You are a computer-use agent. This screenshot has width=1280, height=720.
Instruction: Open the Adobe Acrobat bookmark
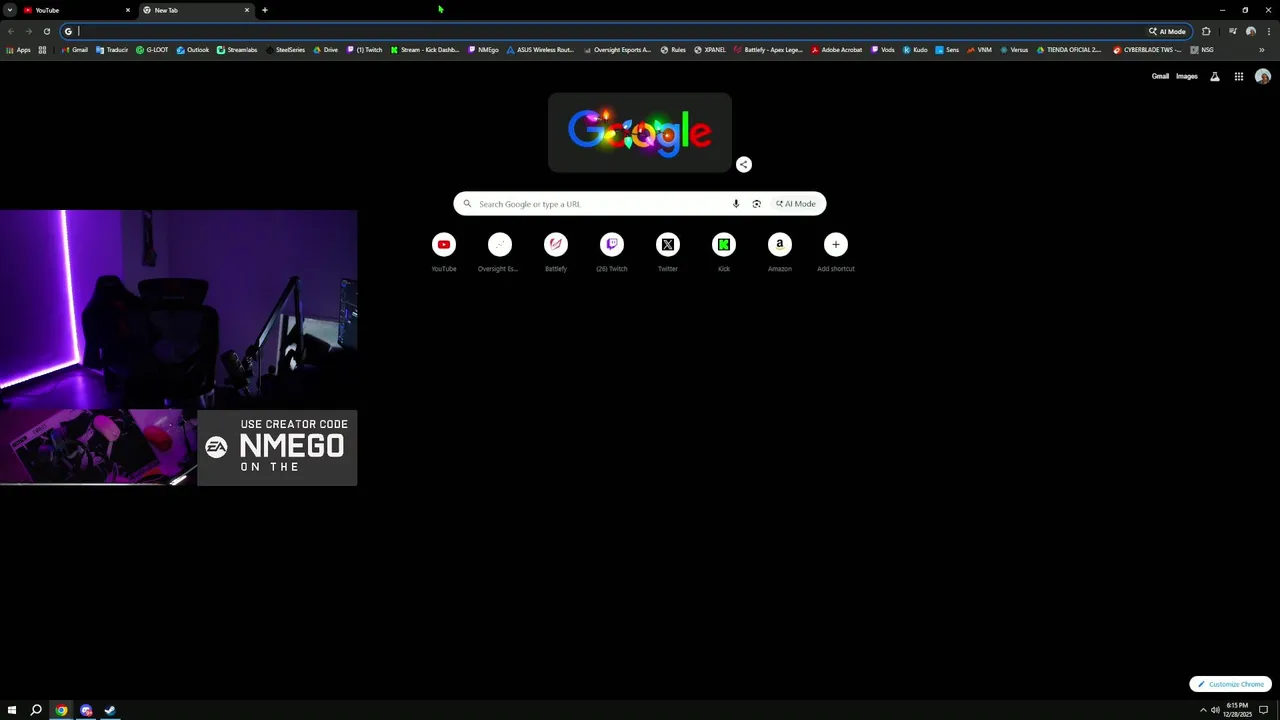coord(837,49)
